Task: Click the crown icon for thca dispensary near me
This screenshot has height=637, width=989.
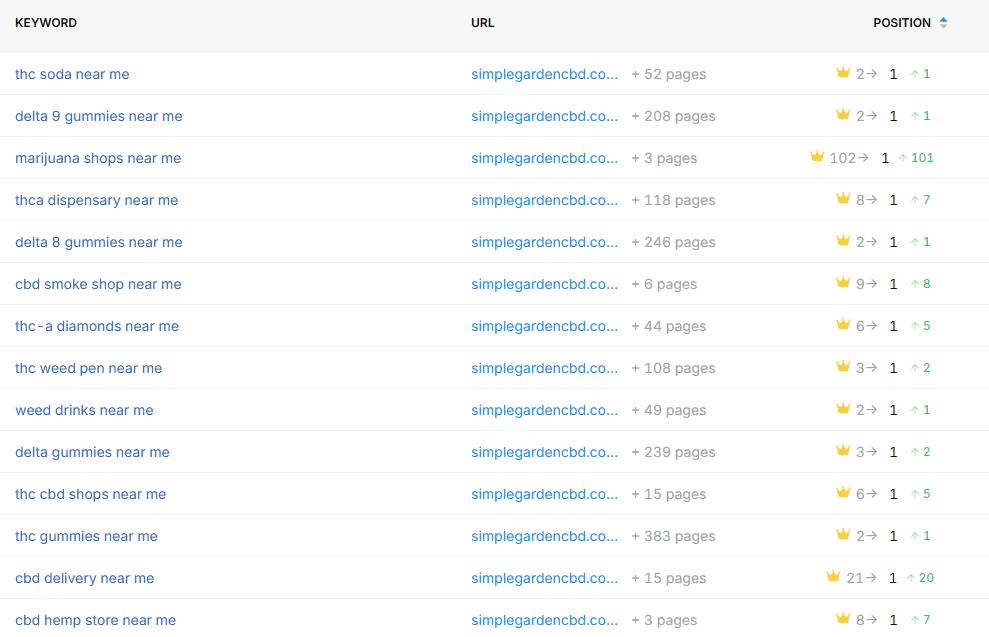Action: point(843,198)
